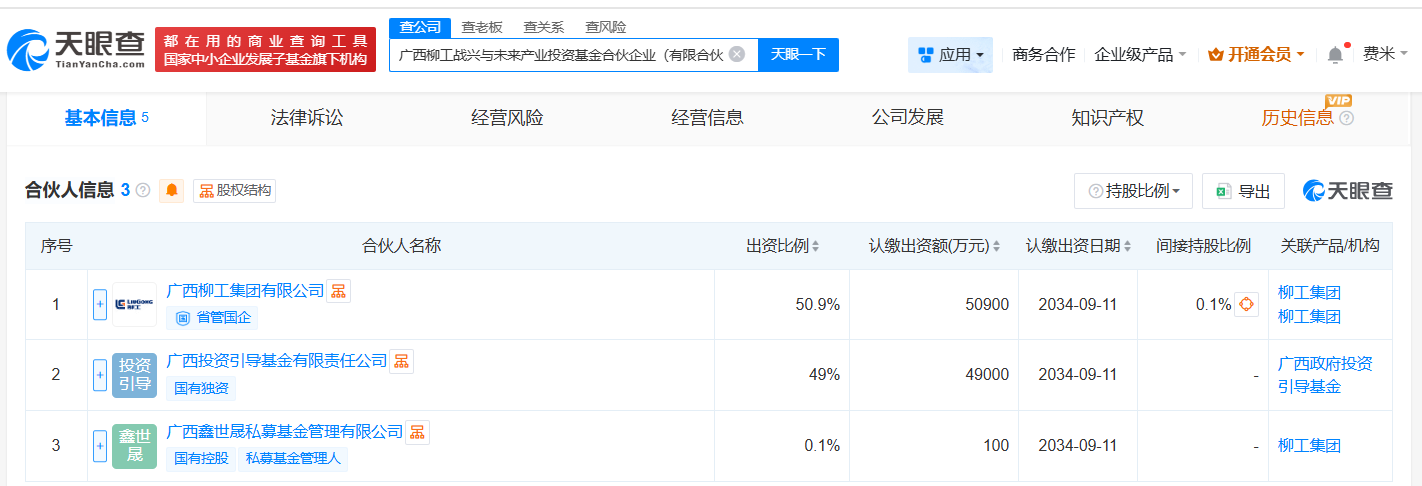
Task: Open the 持股比例 dropdown
Action: tap(1133, 191)
